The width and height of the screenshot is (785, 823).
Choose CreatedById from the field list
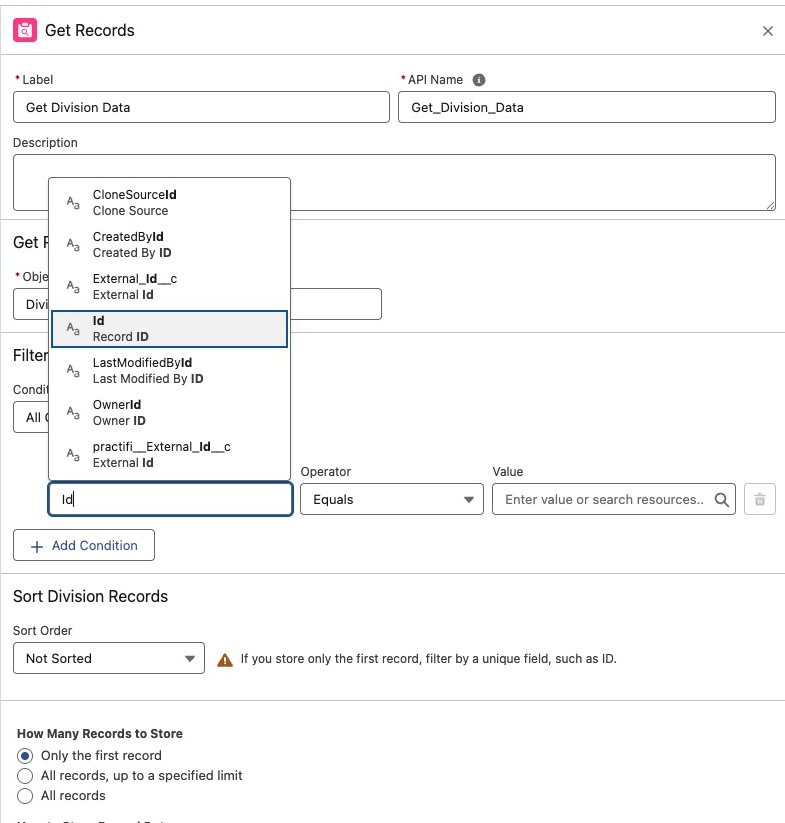pos(169,245)
